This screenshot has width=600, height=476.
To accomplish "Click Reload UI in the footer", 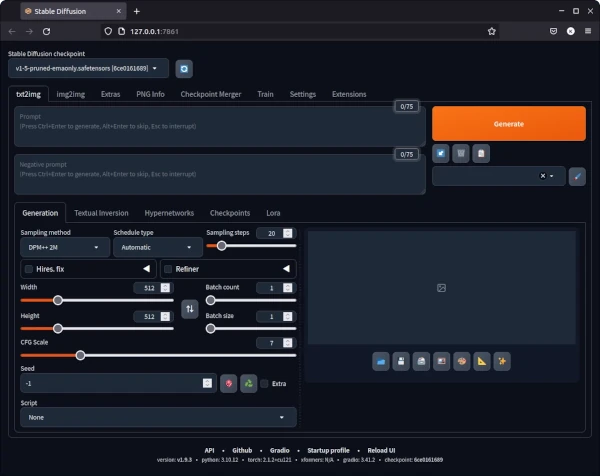I will (x=381, y=450).
